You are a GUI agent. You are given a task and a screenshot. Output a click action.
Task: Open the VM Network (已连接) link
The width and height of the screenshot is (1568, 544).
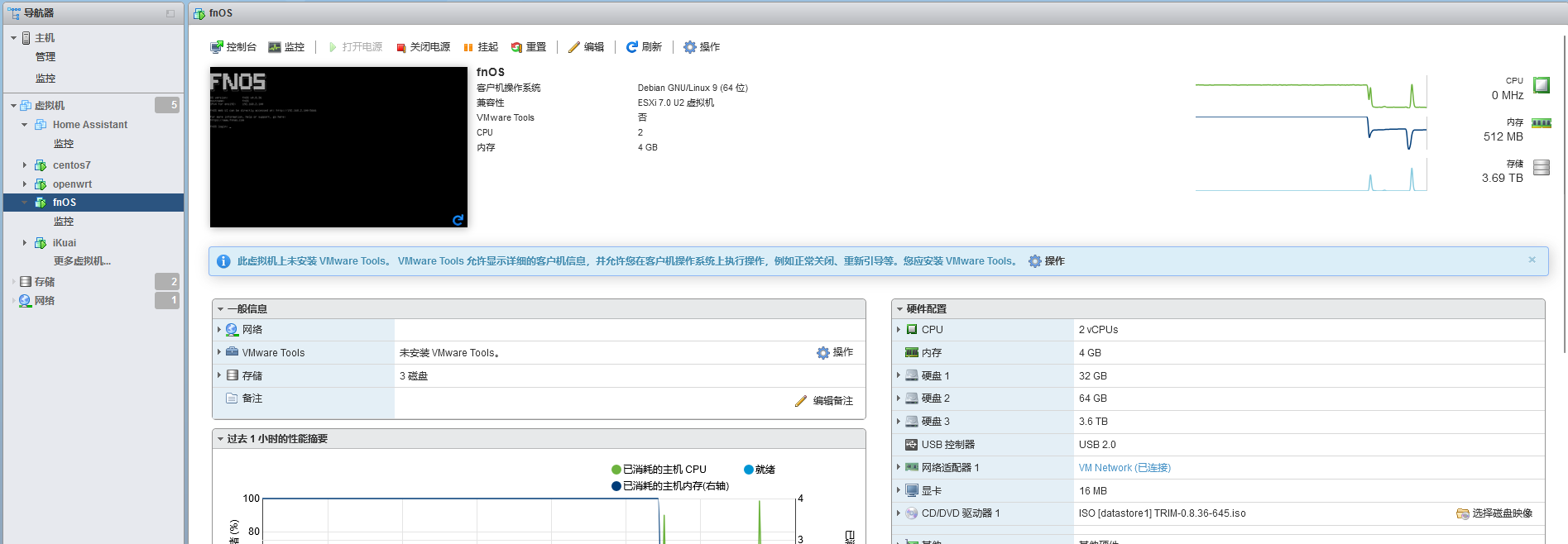tap(1124, 468)
